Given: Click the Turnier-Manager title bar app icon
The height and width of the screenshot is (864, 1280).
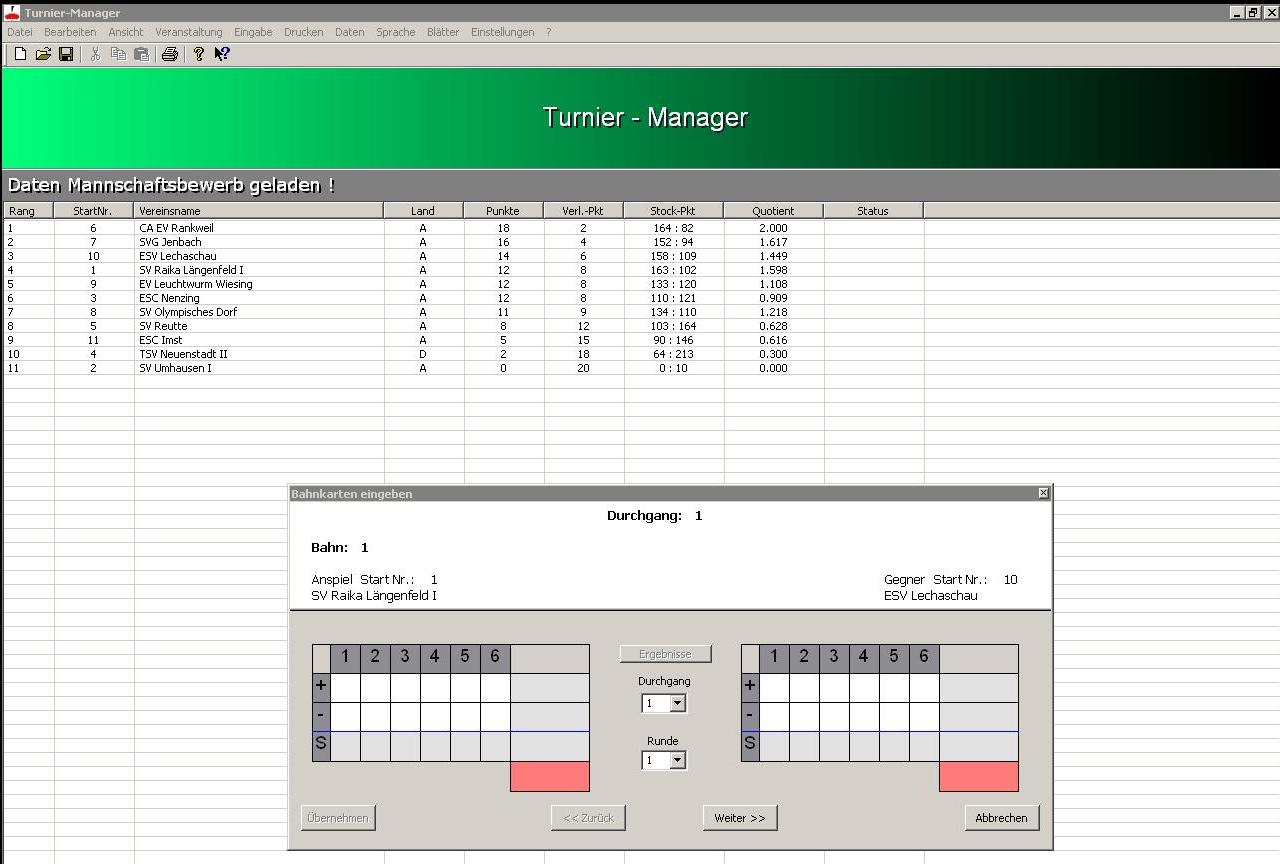Looking at the screenshot, I should pyautogui.click(x=12, y=12).
